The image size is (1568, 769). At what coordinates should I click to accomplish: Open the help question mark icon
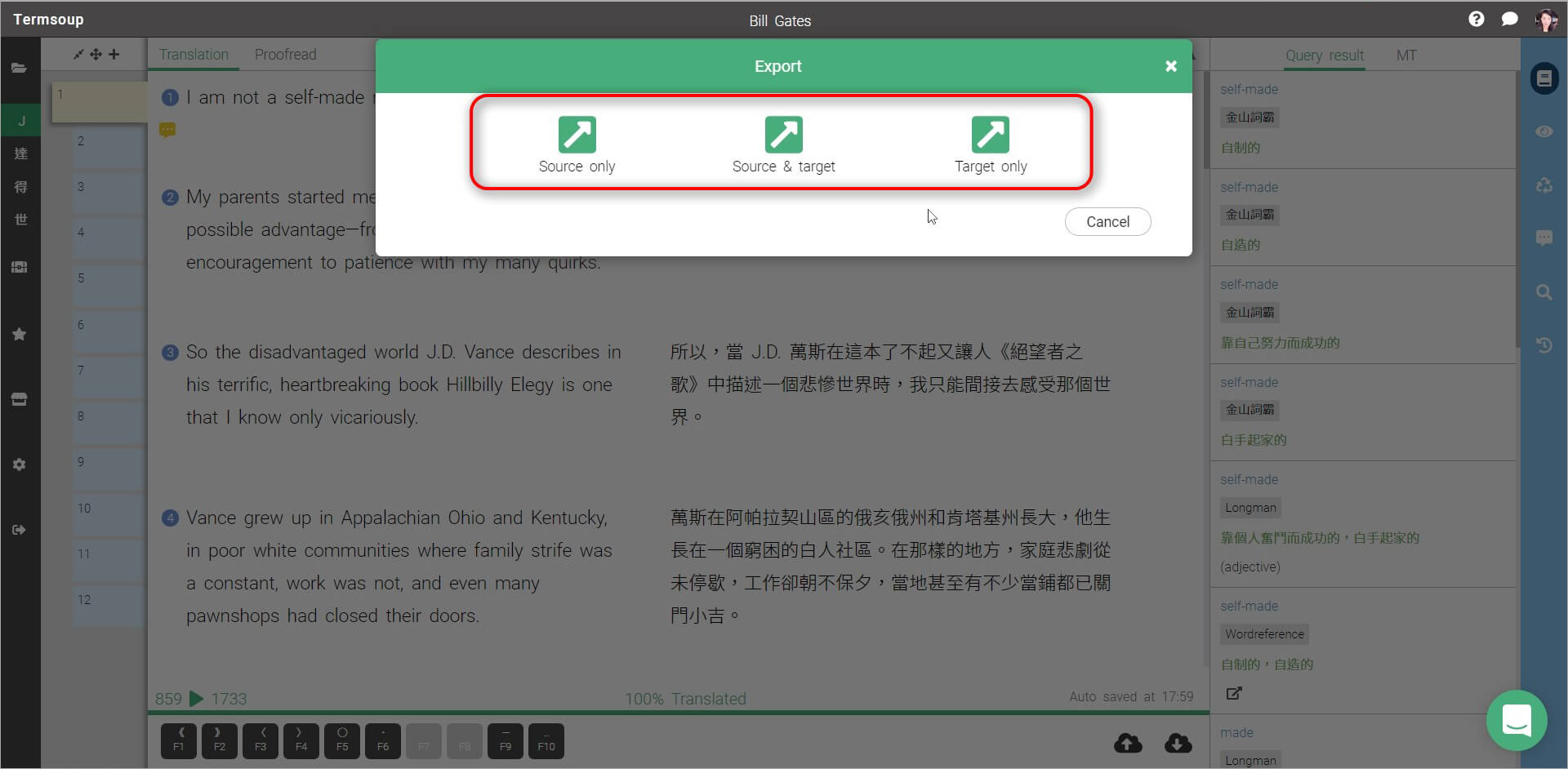[x=1476, y=19]
